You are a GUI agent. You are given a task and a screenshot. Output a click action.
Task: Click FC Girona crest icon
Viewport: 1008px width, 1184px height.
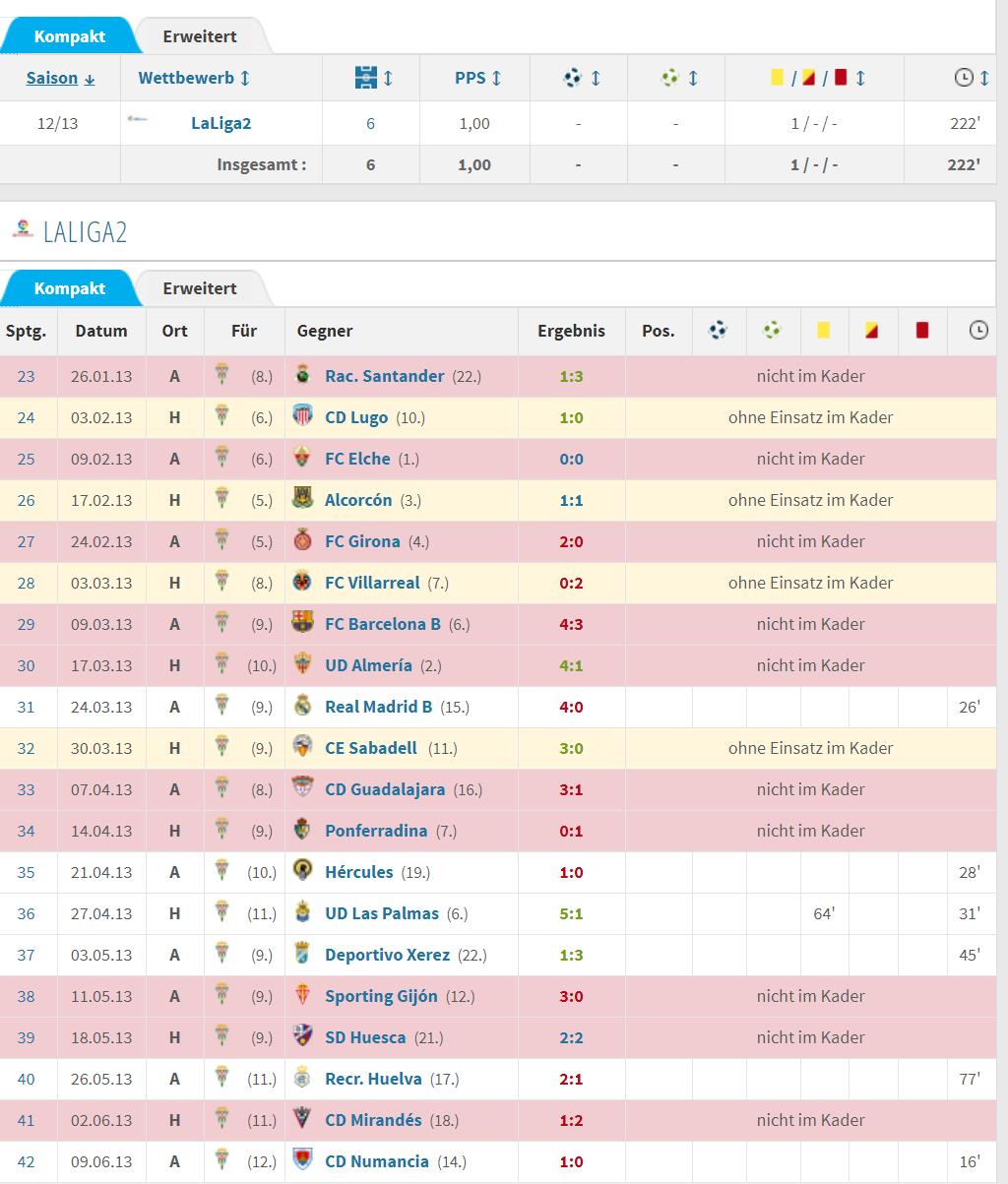point(303,540)
